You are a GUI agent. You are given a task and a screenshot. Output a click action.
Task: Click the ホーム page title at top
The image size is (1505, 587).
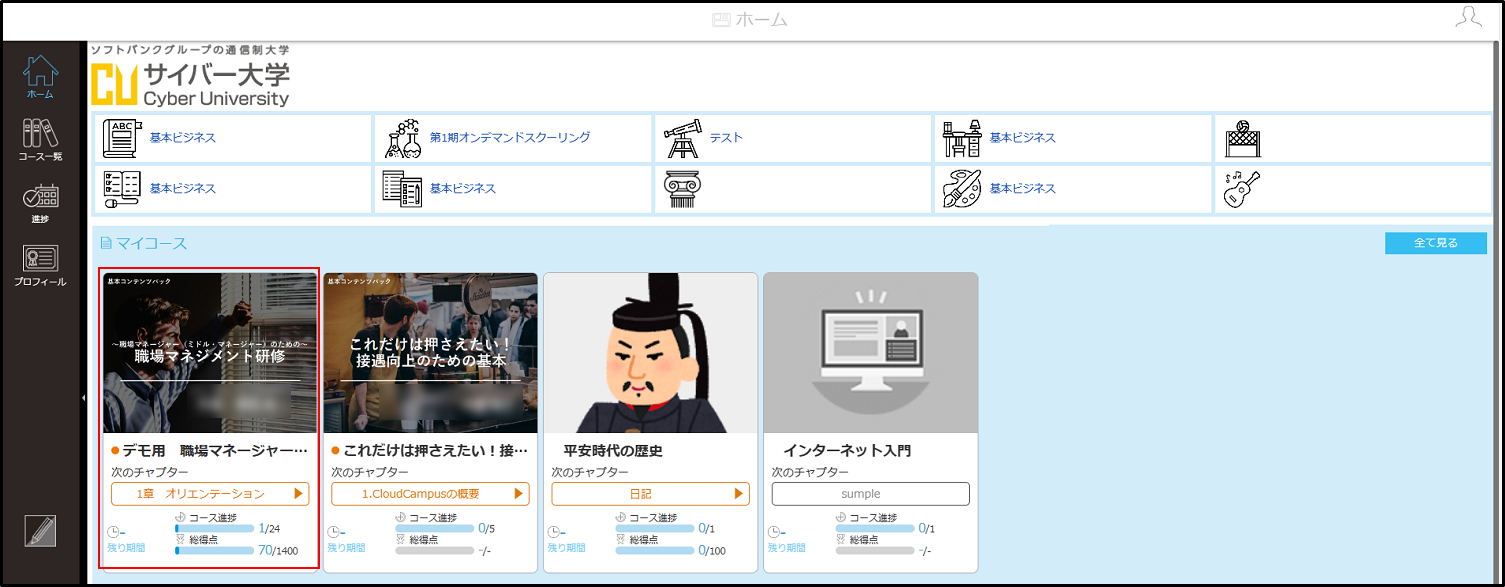[750, 20]
